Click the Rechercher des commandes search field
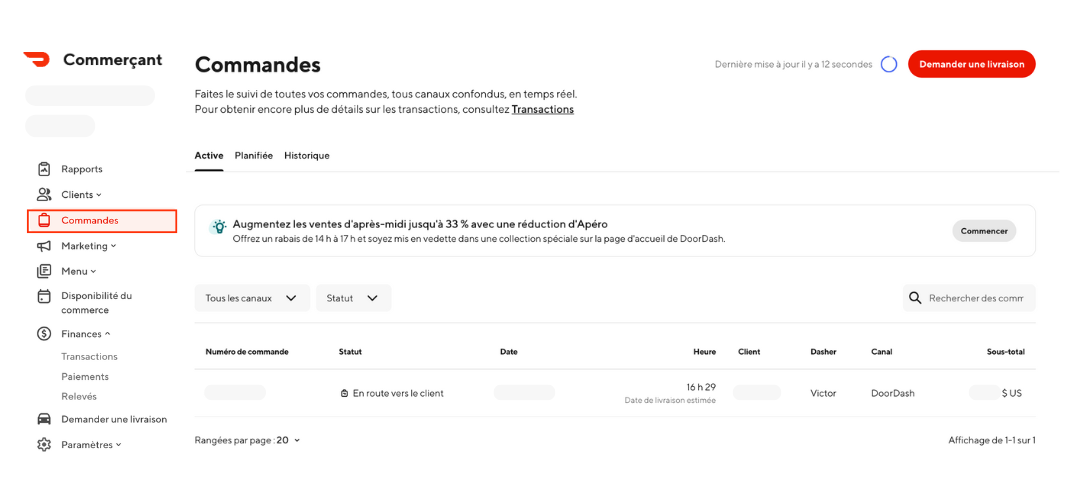The image size is (1080, 500). point(969,298)
